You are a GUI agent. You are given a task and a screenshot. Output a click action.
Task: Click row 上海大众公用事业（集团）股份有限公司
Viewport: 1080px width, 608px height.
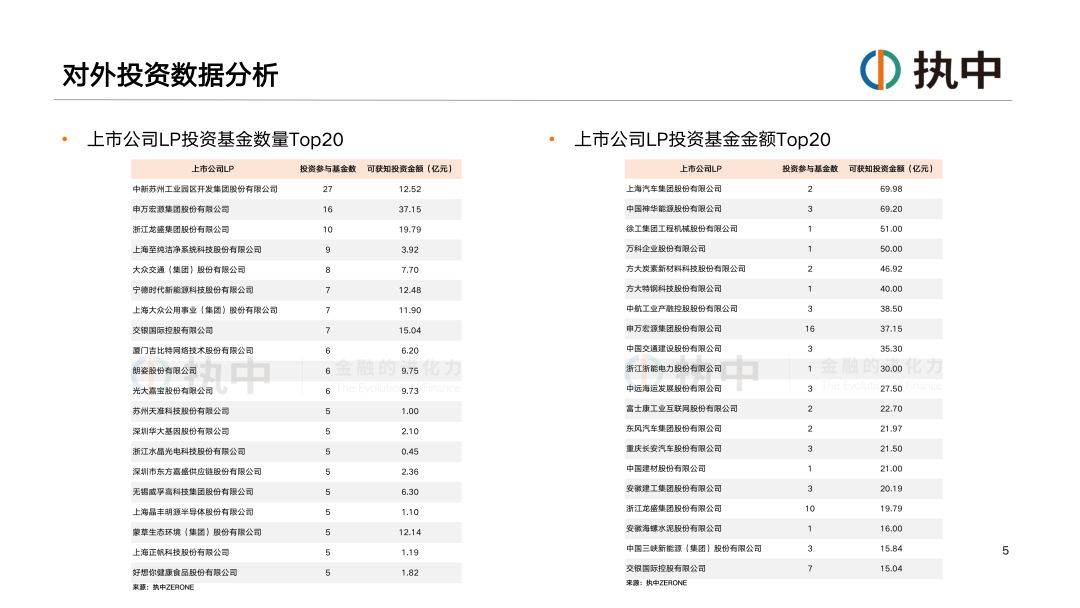pos(296,310)
